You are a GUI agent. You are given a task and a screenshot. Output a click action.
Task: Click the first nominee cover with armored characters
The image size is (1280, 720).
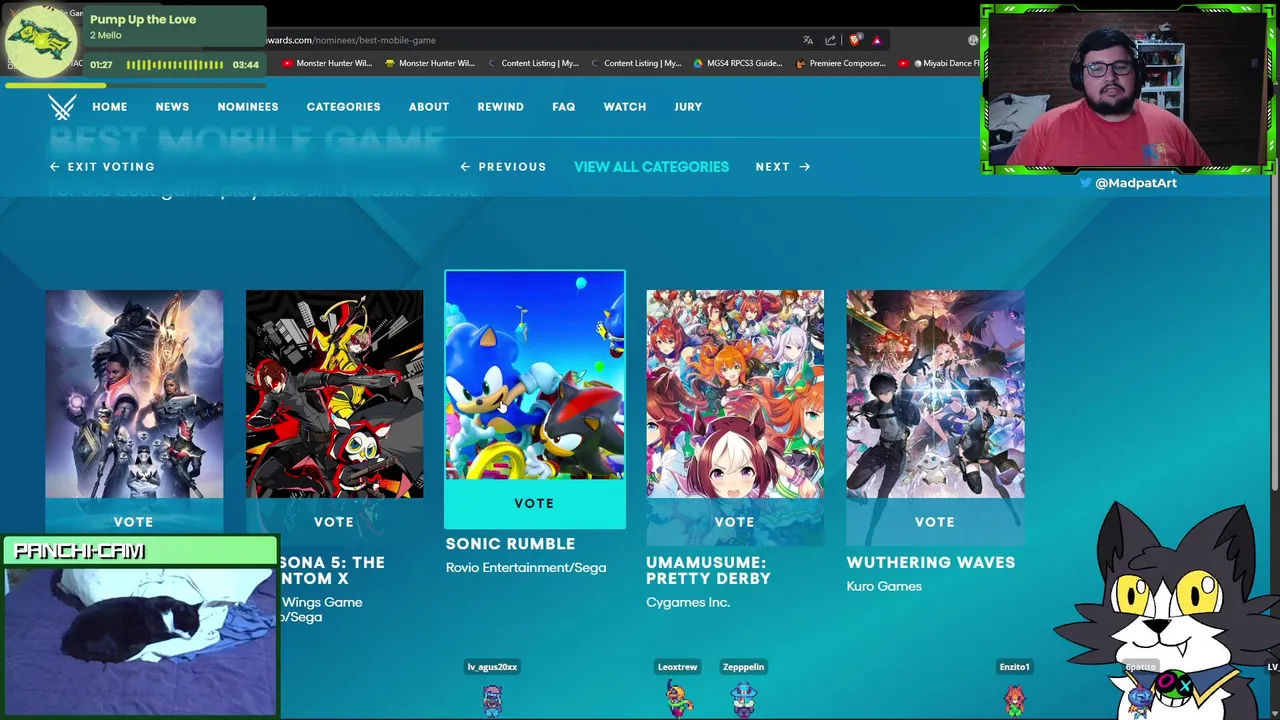pos(134,394)
